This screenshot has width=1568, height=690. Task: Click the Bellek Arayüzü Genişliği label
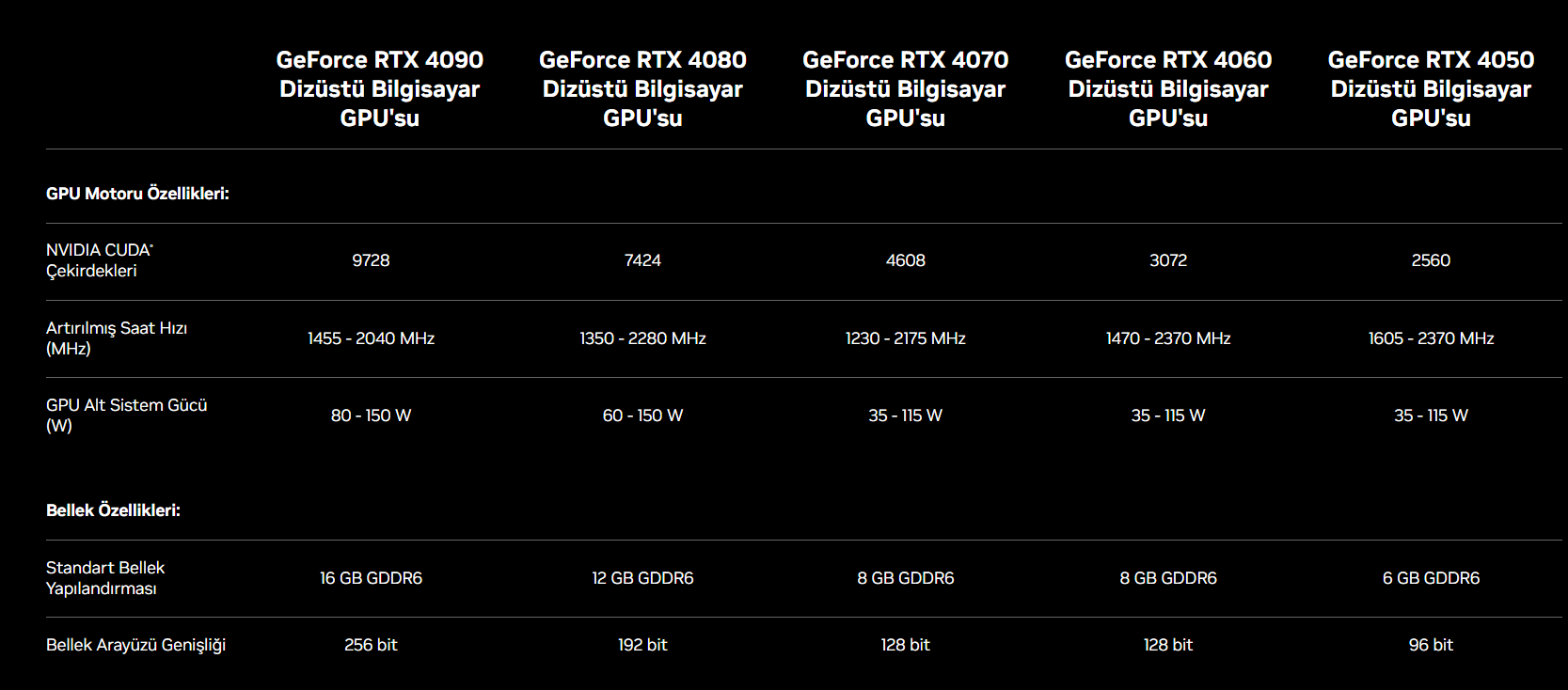(x=135, y=645)
